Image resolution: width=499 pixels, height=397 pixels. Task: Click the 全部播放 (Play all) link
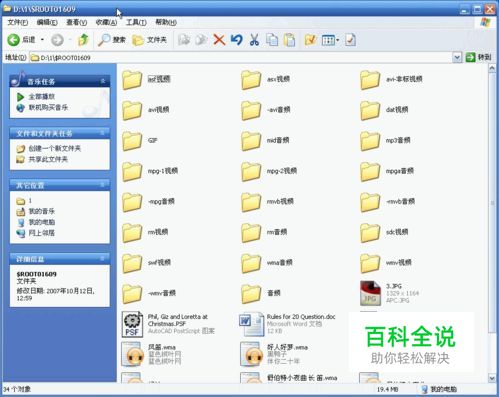click(x=41, y=97)
